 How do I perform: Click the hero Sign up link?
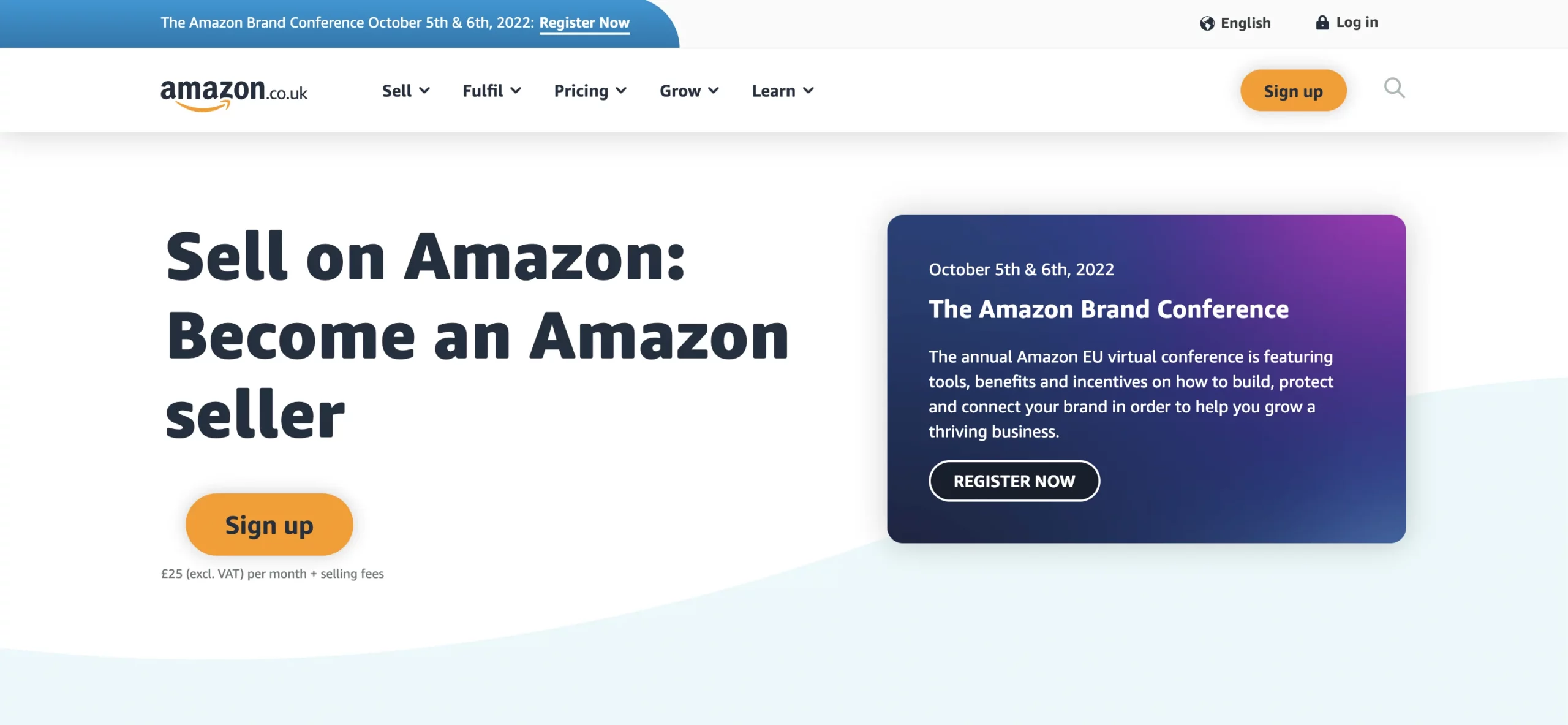click(x=269, y=524)
